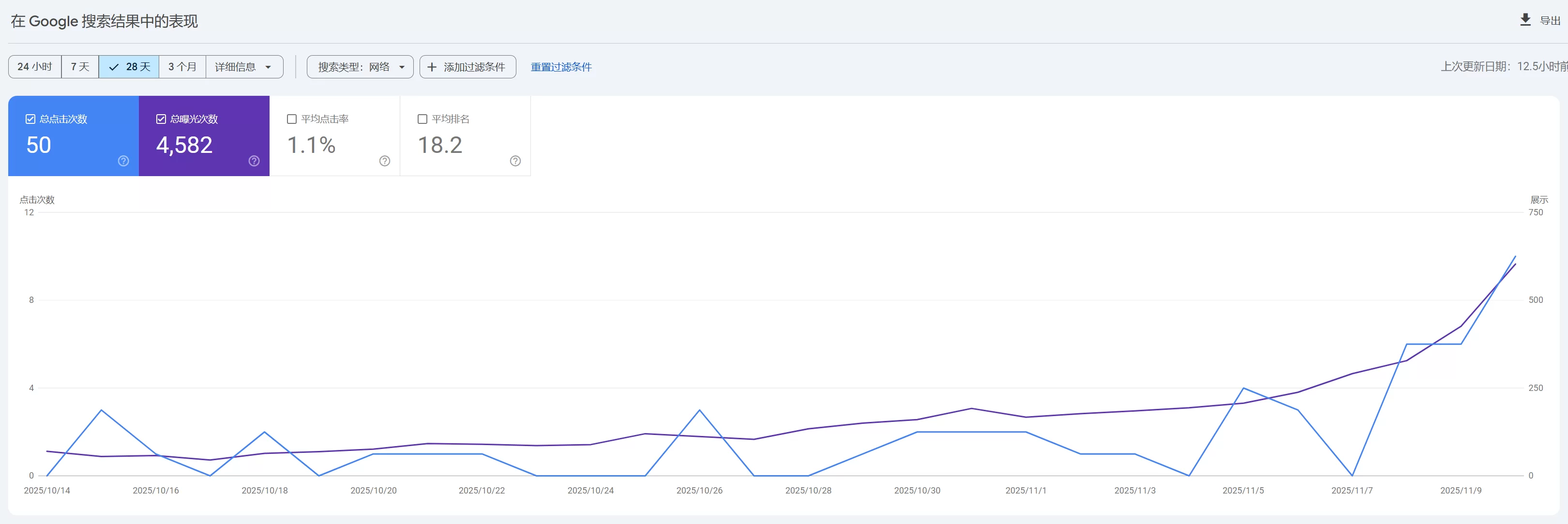Open help icon on average position card
This screenshot has height=524, width=1568.
coord(515,161)
